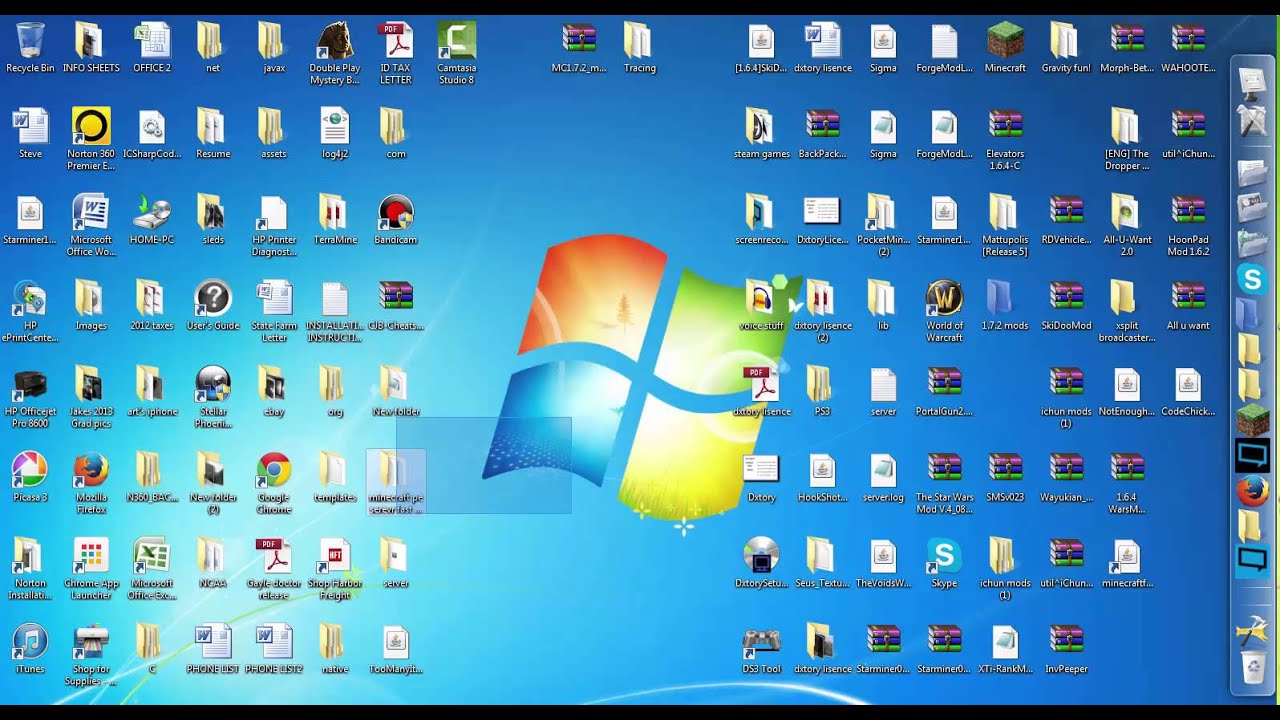Viewport: 1280px width, 720px height.
Task: Open the INFO SHEETS folder
Action: [91, 48]
